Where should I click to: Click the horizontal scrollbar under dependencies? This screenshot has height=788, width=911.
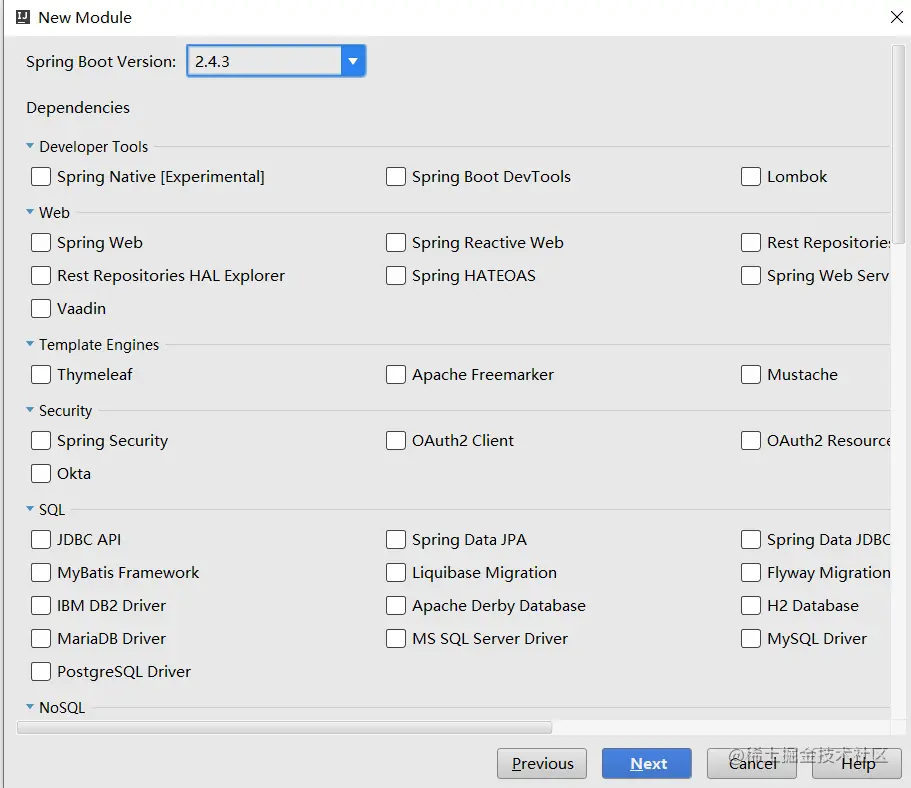[284, 728]
